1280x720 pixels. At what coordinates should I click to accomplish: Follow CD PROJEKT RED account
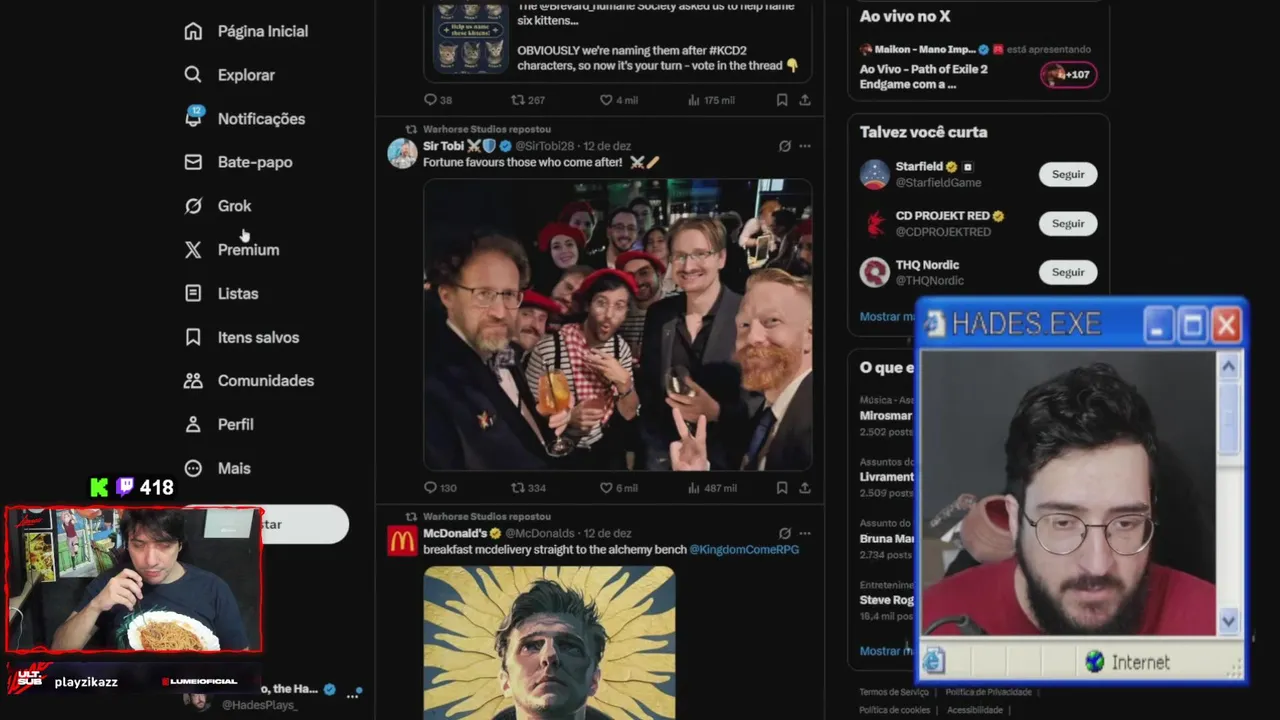pos(1068,223)
